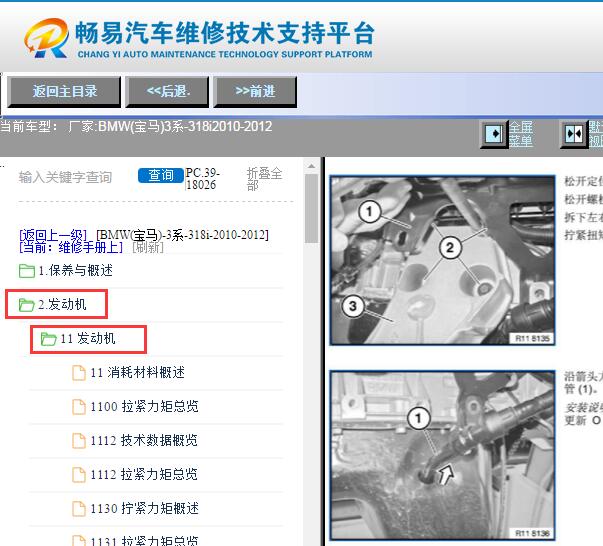The image size is (603, 546).
Task: Open 1131 拉紧力矩总览 document
Action: click(145, 540)
